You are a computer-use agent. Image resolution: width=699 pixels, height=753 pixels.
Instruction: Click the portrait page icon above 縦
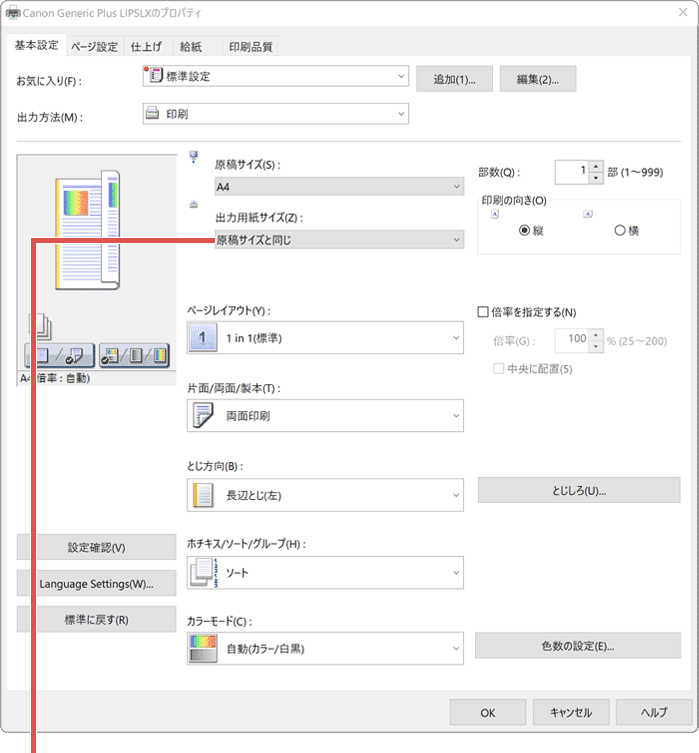[495, 214]
